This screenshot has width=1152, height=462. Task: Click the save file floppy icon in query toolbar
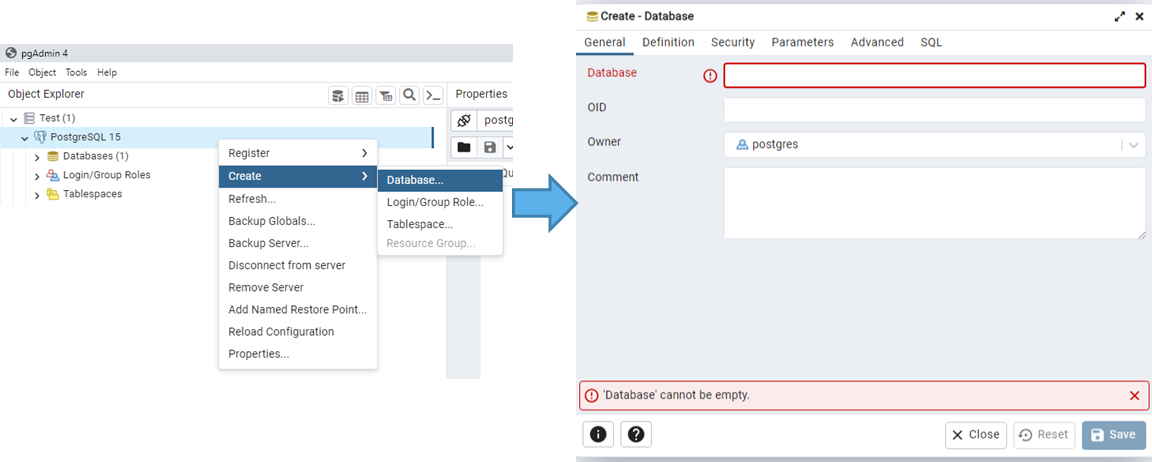[x=490, y=147]
